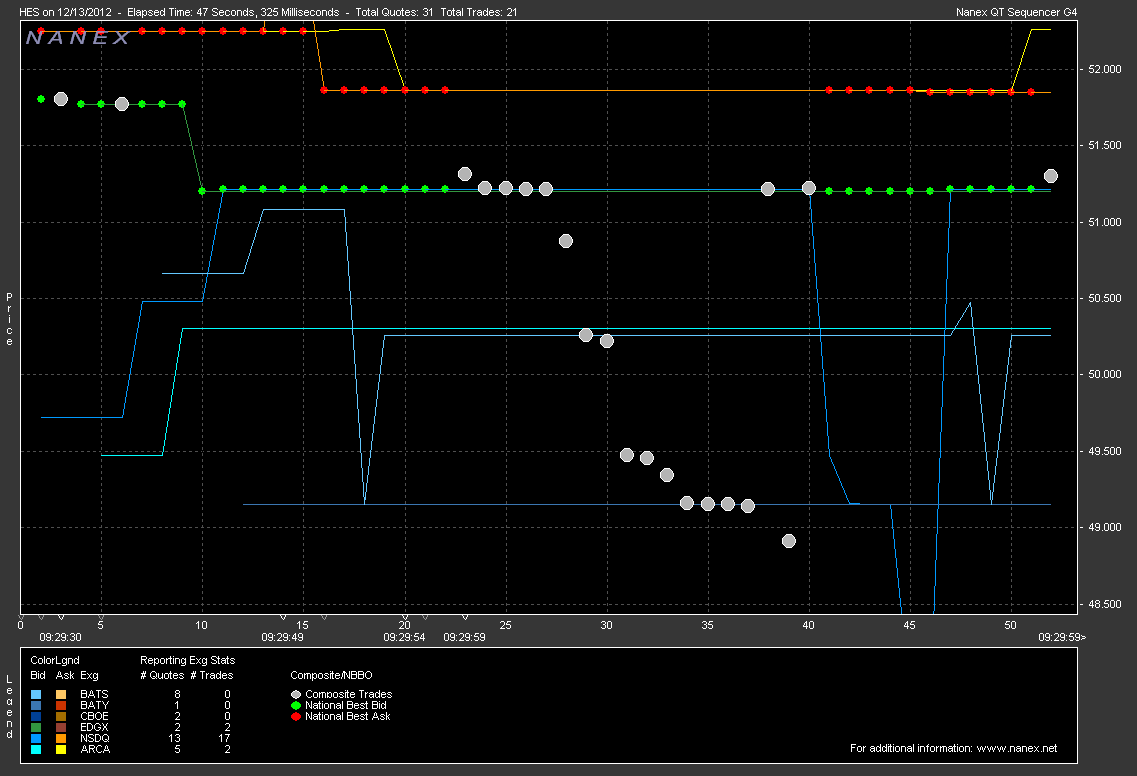Click the National Best Bid green legend dot
1137x776 pixels.
click(x=295, y=705)
